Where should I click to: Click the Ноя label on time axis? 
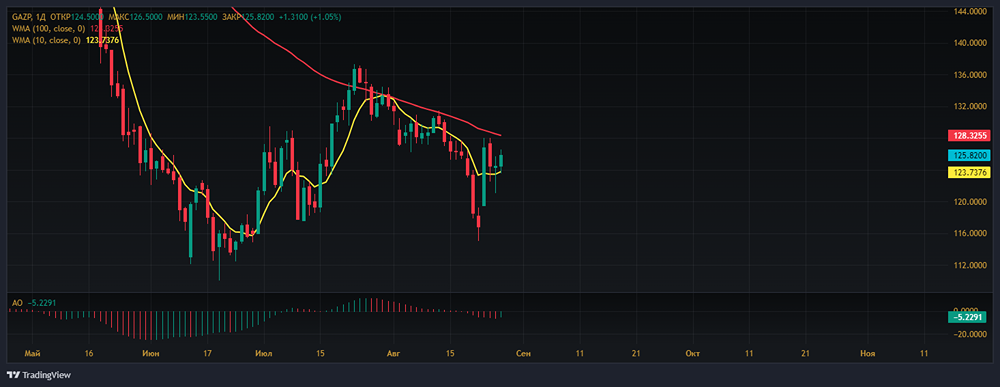pos(867,353)
